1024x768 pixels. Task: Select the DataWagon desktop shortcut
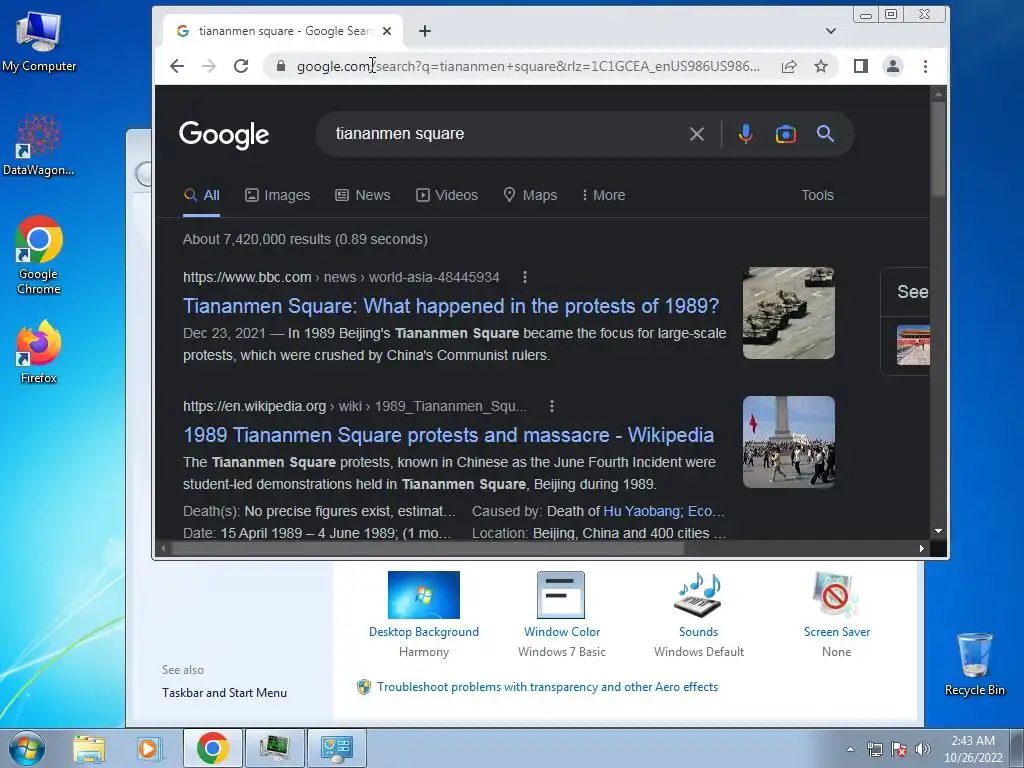pyautogui.click(x=39, y=146)
